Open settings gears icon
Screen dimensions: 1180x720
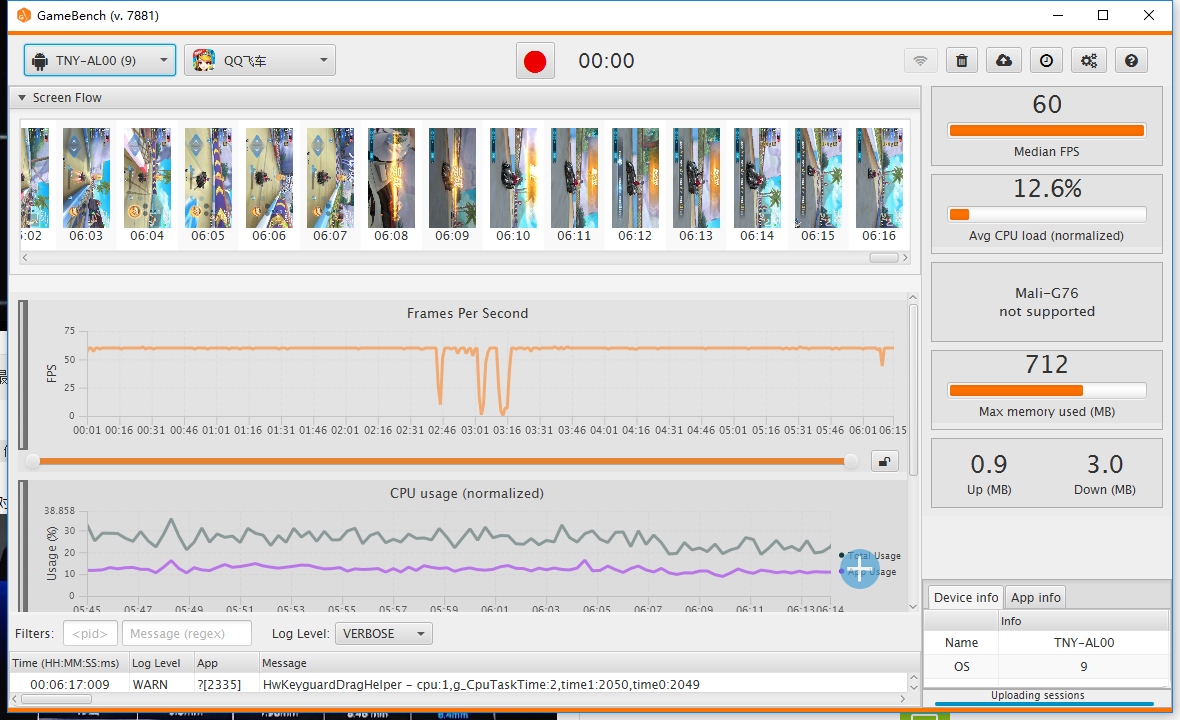[1088, 61]
